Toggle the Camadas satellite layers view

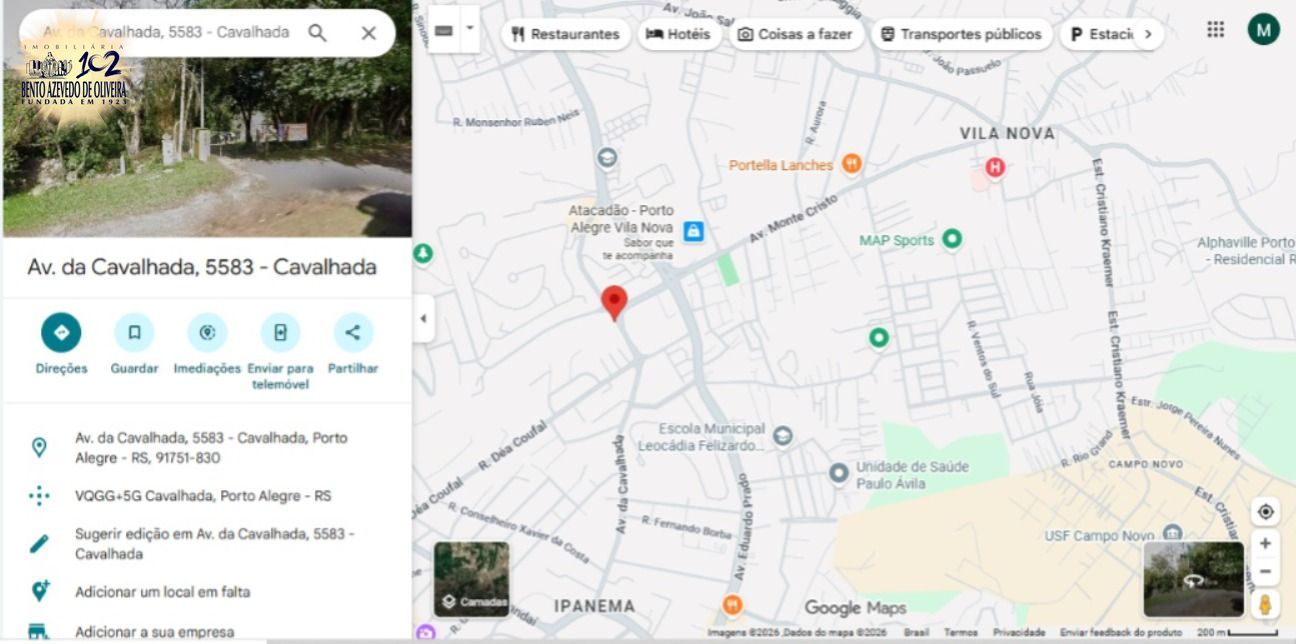pyautogui.click(x=471, y=577)
